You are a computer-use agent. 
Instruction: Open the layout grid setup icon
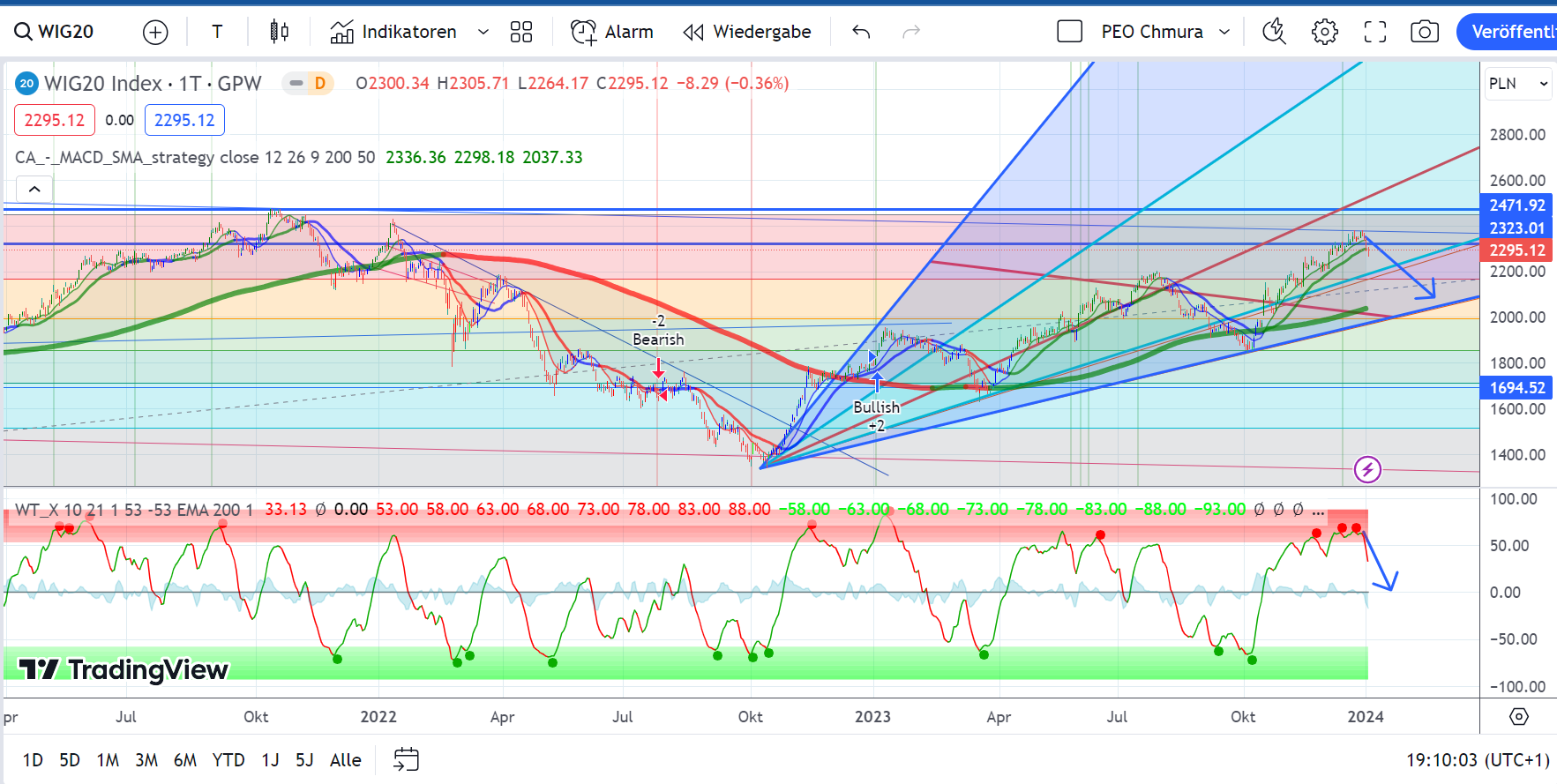tap(521, 33)
